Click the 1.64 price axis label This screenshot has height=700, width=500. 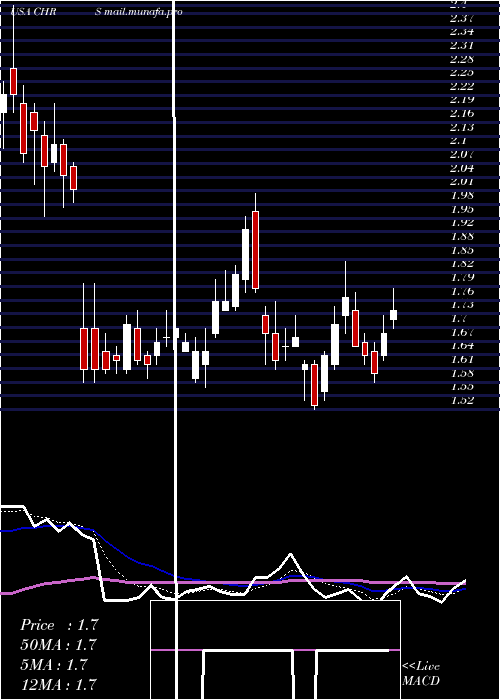(x=462, y=345)
